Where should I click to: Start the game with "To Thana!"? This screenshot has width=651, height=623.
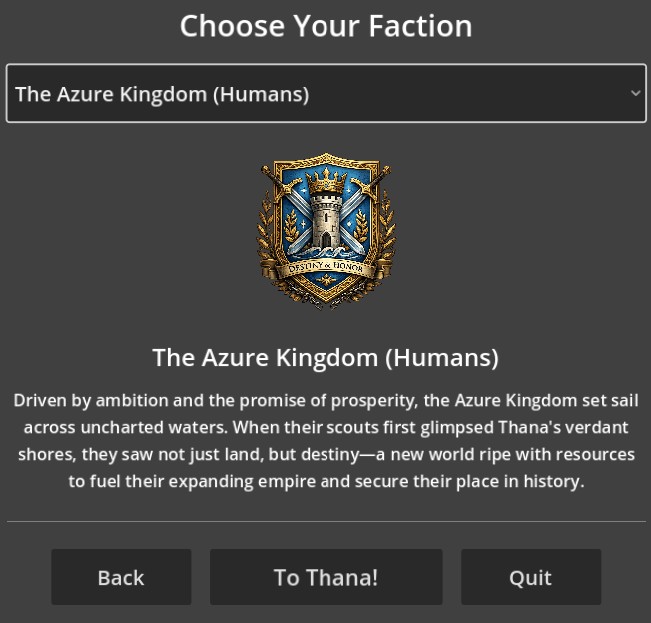click(x=326, y=577)
